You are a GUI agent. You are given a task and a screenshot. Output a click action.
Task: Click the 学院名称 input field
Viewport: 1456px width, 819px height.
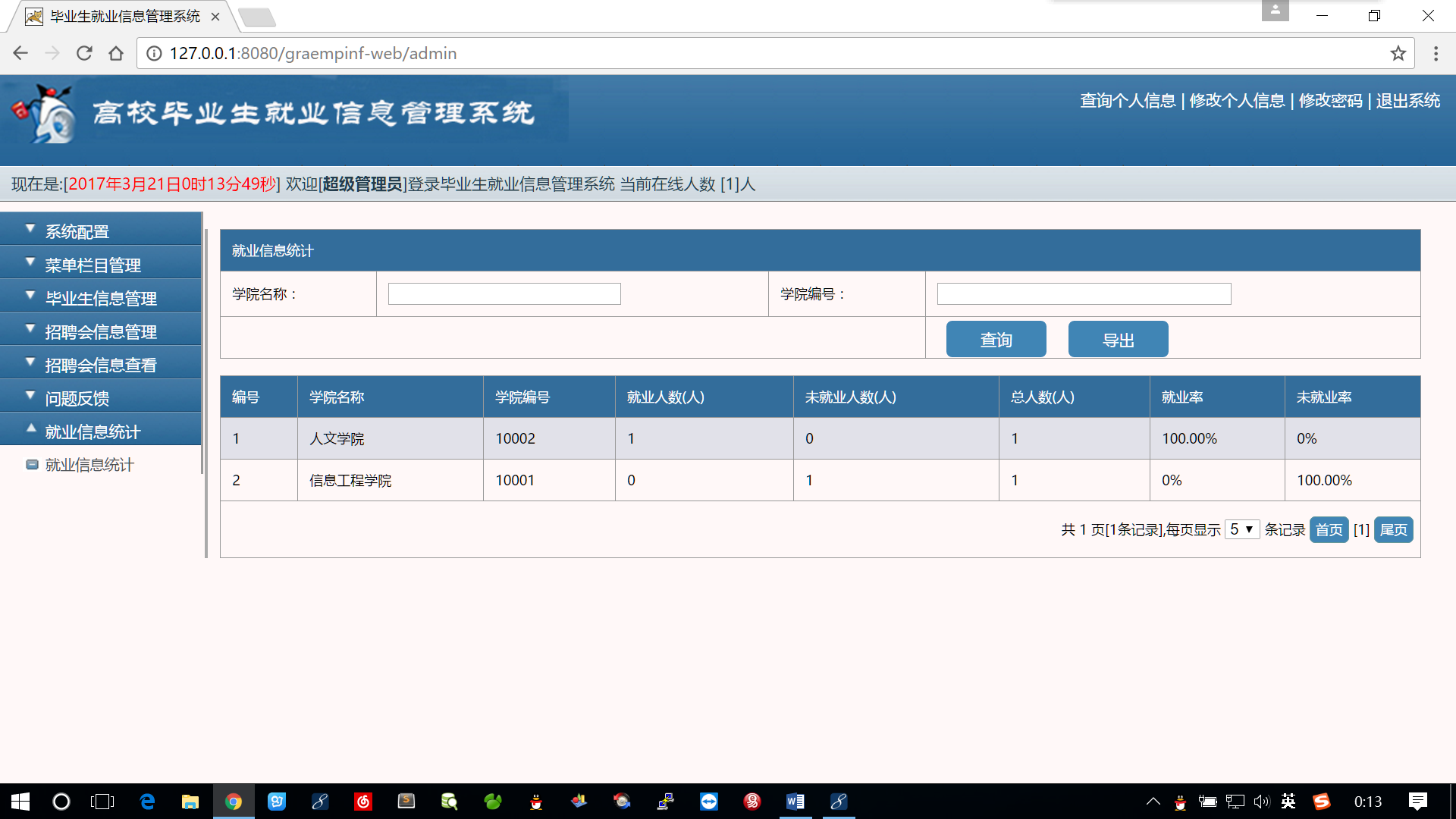click(x=504, y=293)
